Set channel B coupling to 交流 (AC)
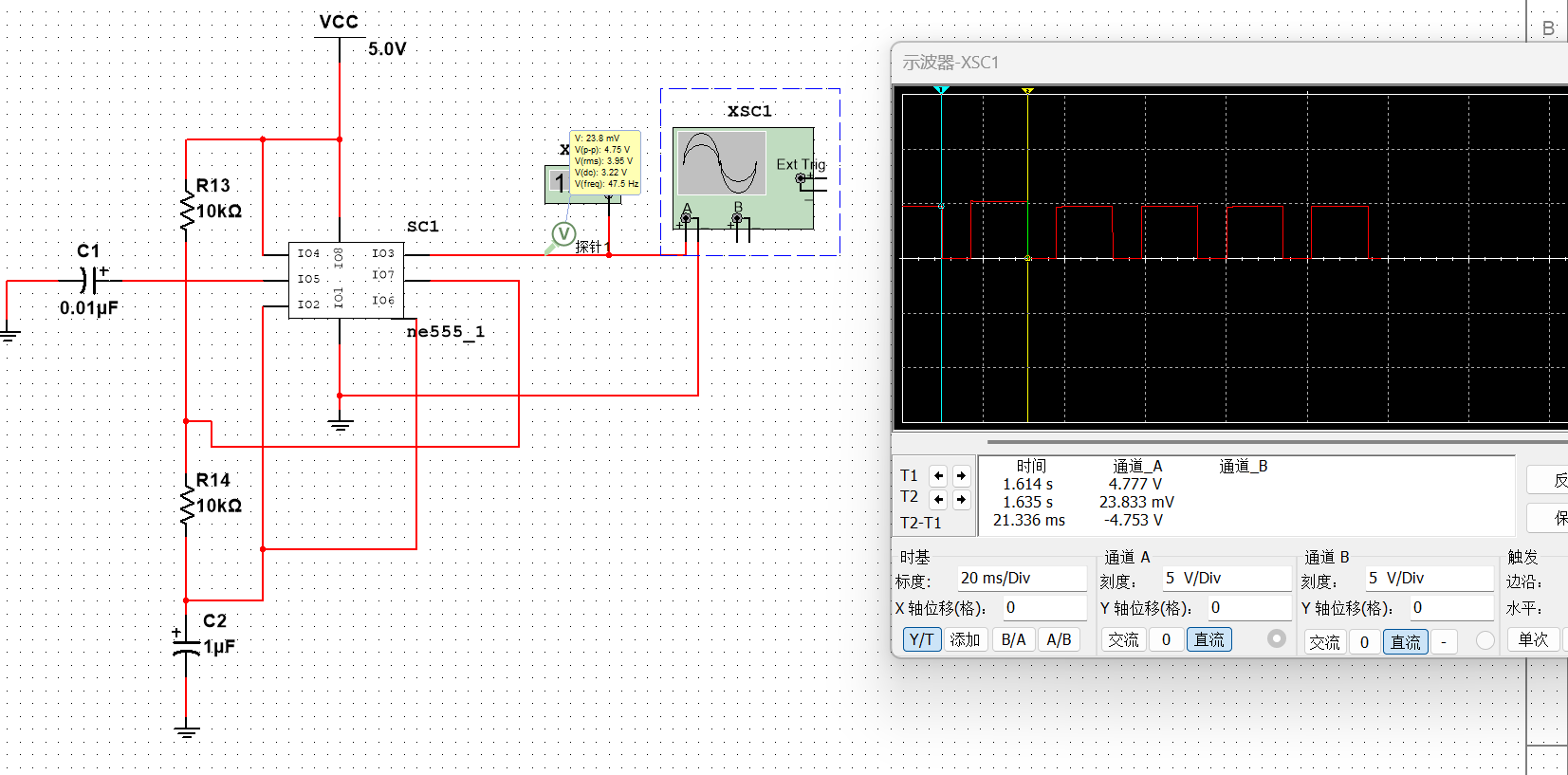This screenshot has height=775, width=1568. click(1324, 642)
